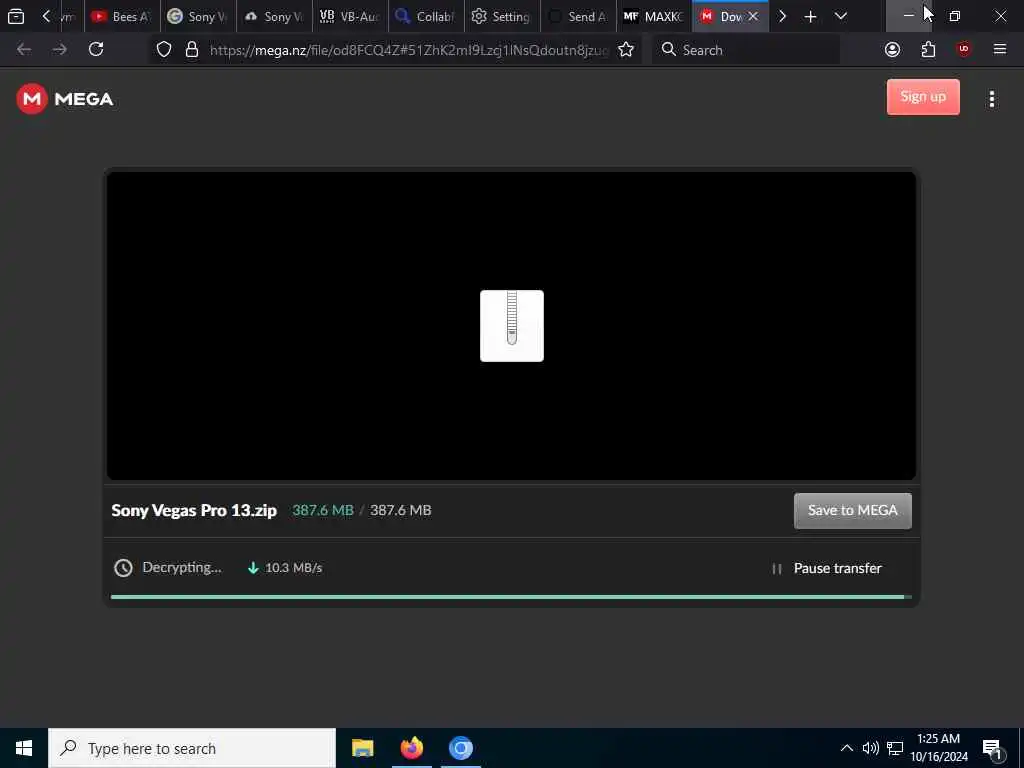Go back to previous page

[x=24, y=49]
